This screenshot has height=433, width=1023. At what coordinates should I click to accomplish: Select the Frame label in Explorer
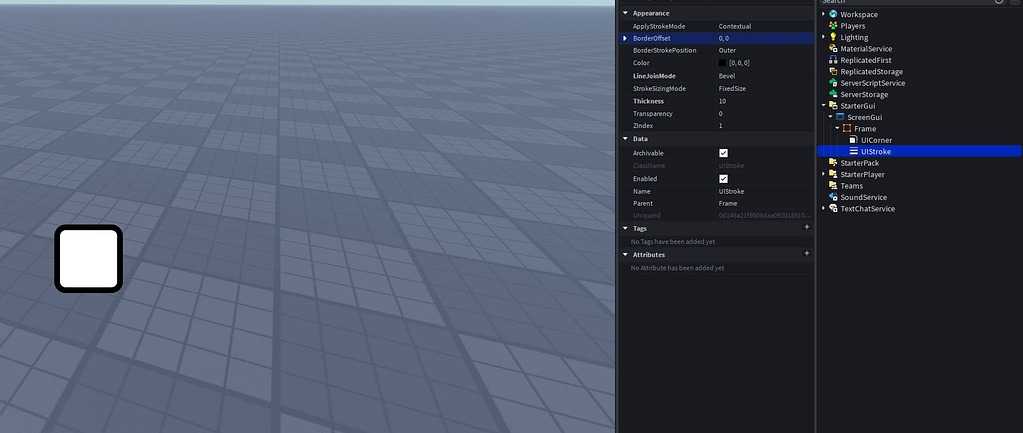pos(865,128)
